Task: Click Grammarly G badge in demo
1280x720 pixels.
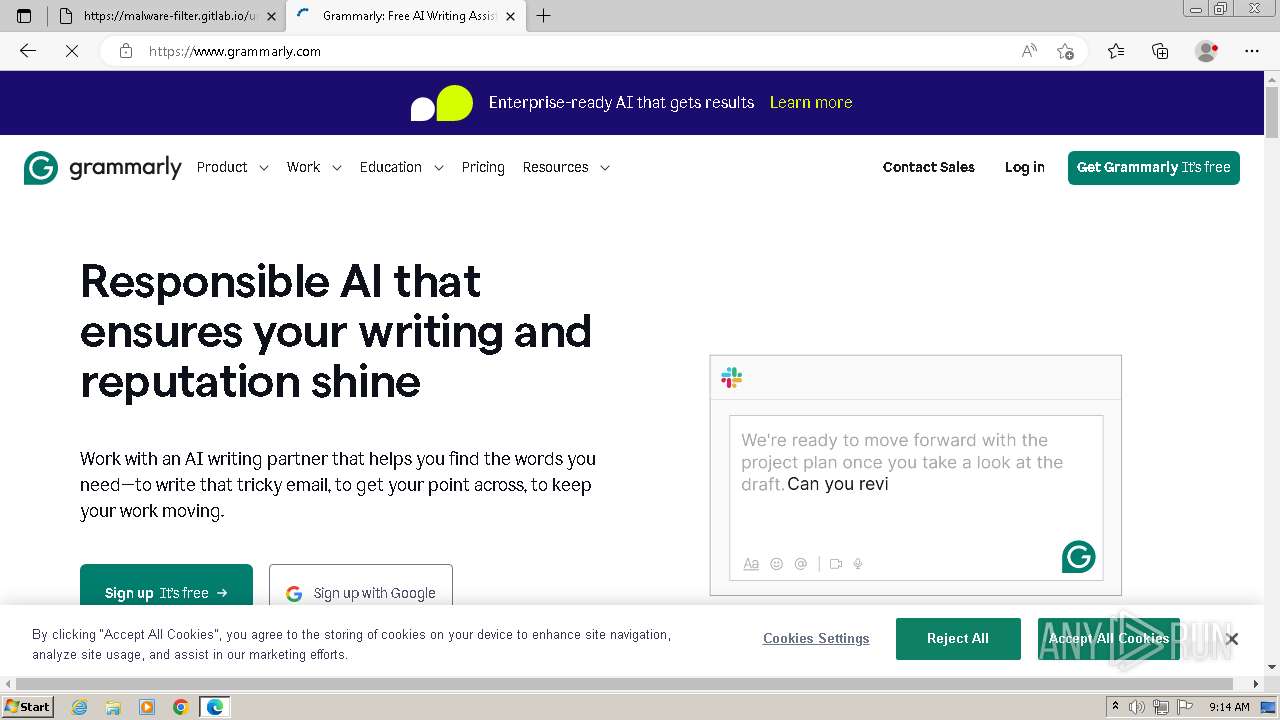Action: tap(1078, 557)
